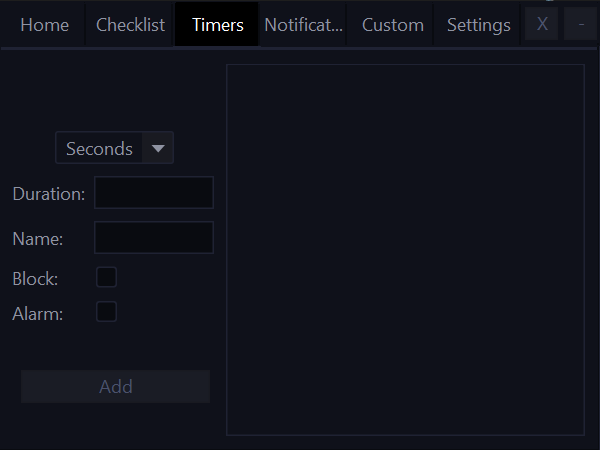Go to the Notifications tab
Image resolution: width=600 pixels, height=450 pixels.
point(303,25)
